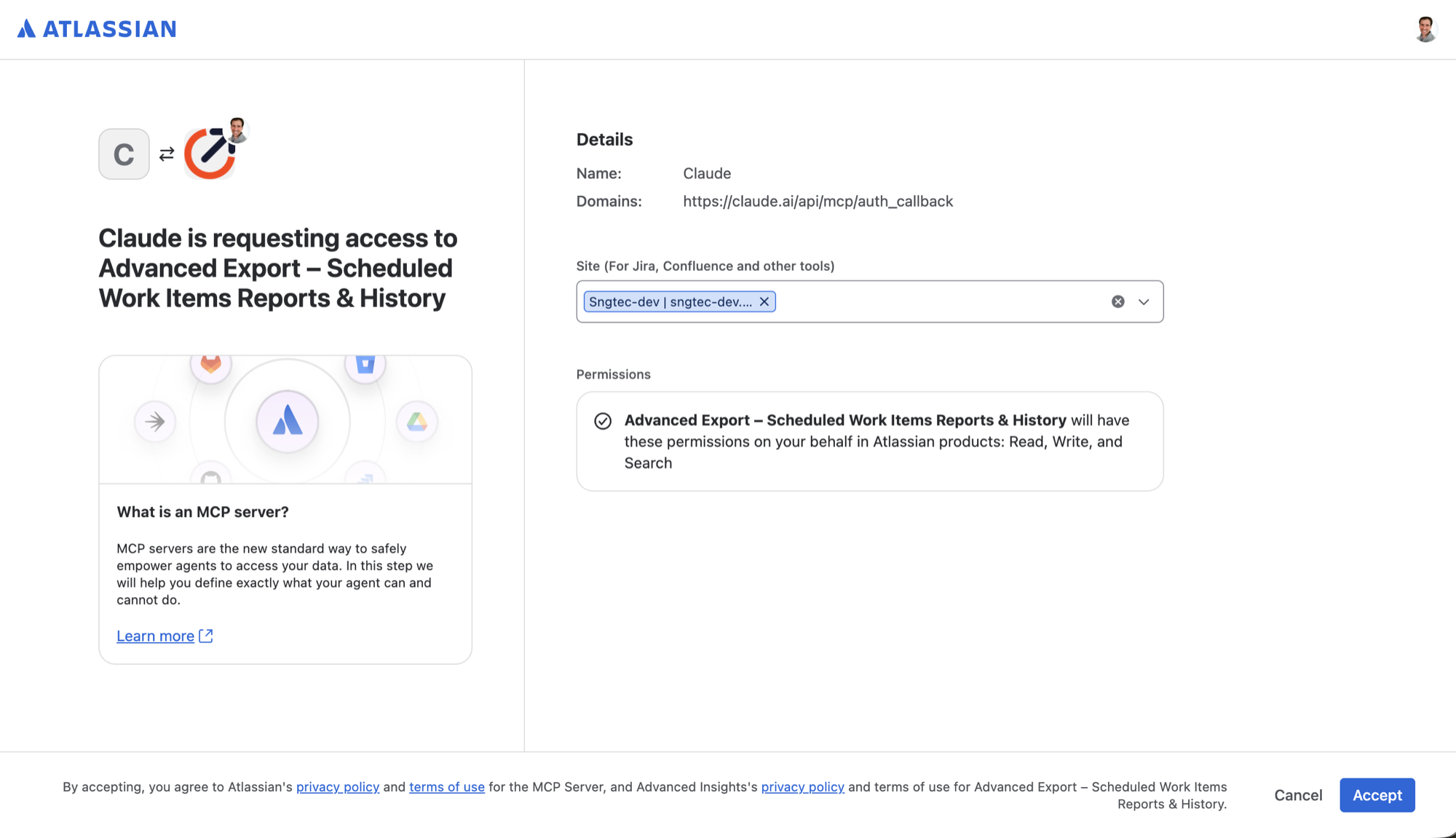Click the auth_callback domain URL text
Image resolution: width=1456 pixels, height=838 pixels.
click(818, 201)
